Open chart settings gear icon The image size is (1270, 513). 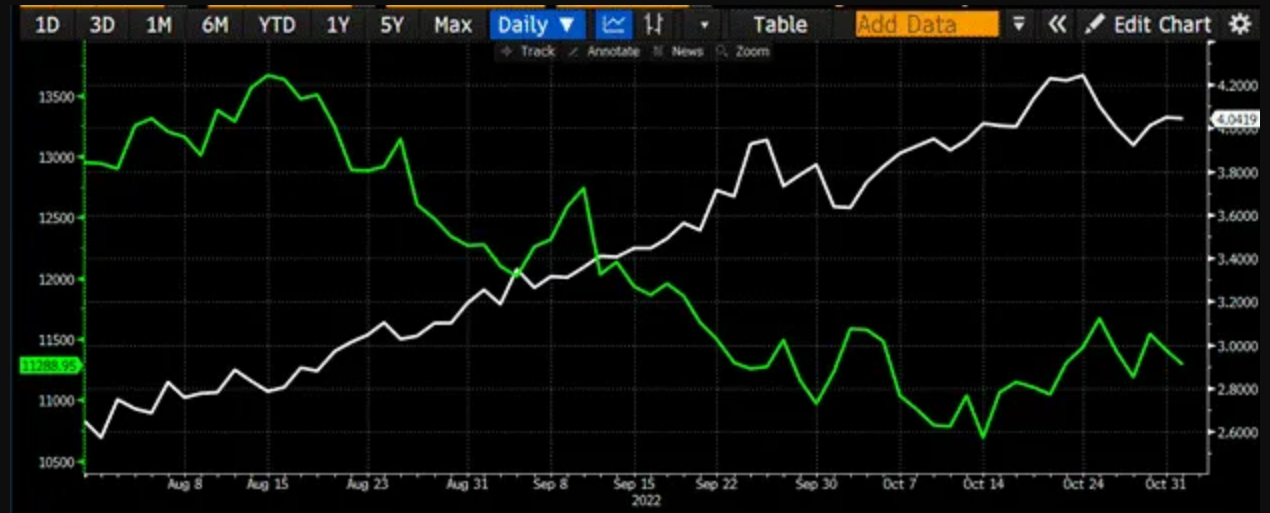tap(1240, 24)
